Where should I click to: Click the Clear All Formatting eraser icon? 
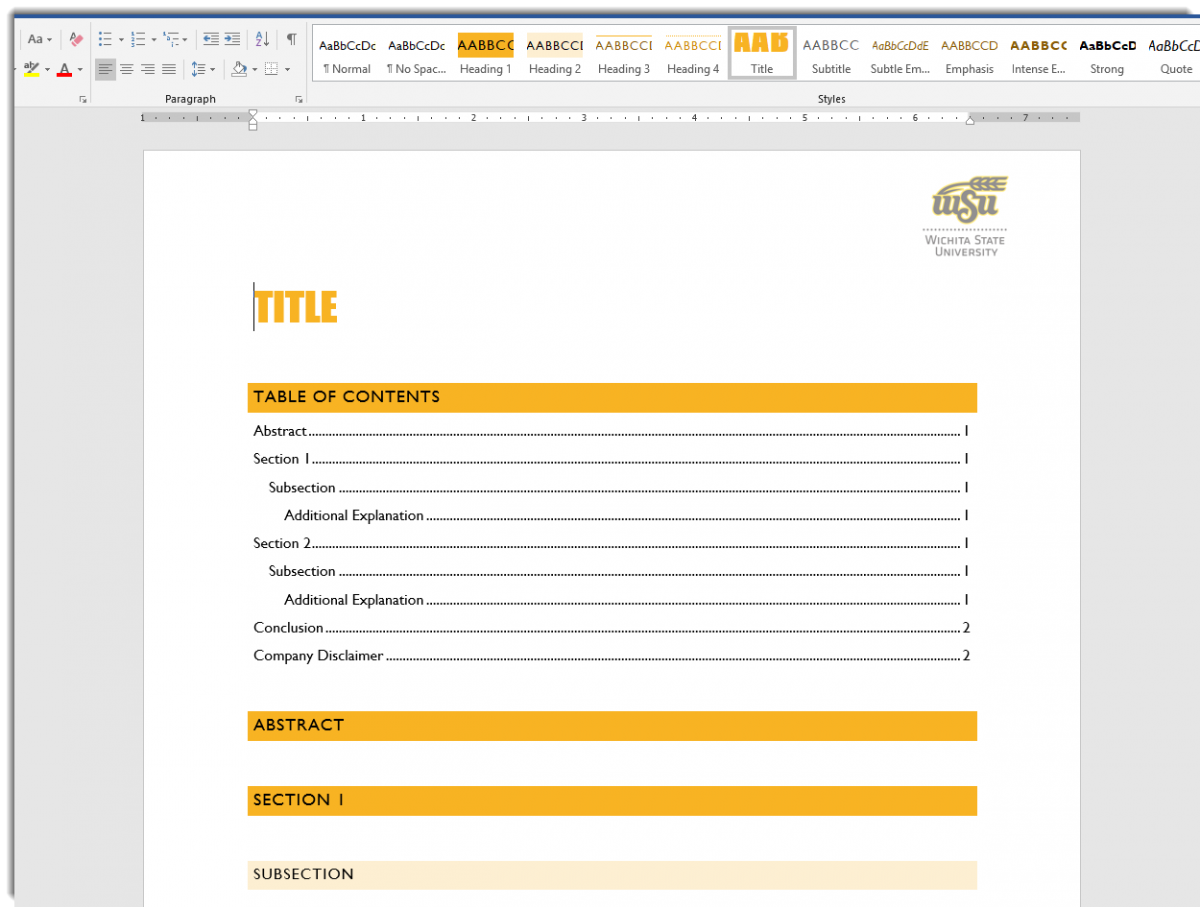coord(76,40)
